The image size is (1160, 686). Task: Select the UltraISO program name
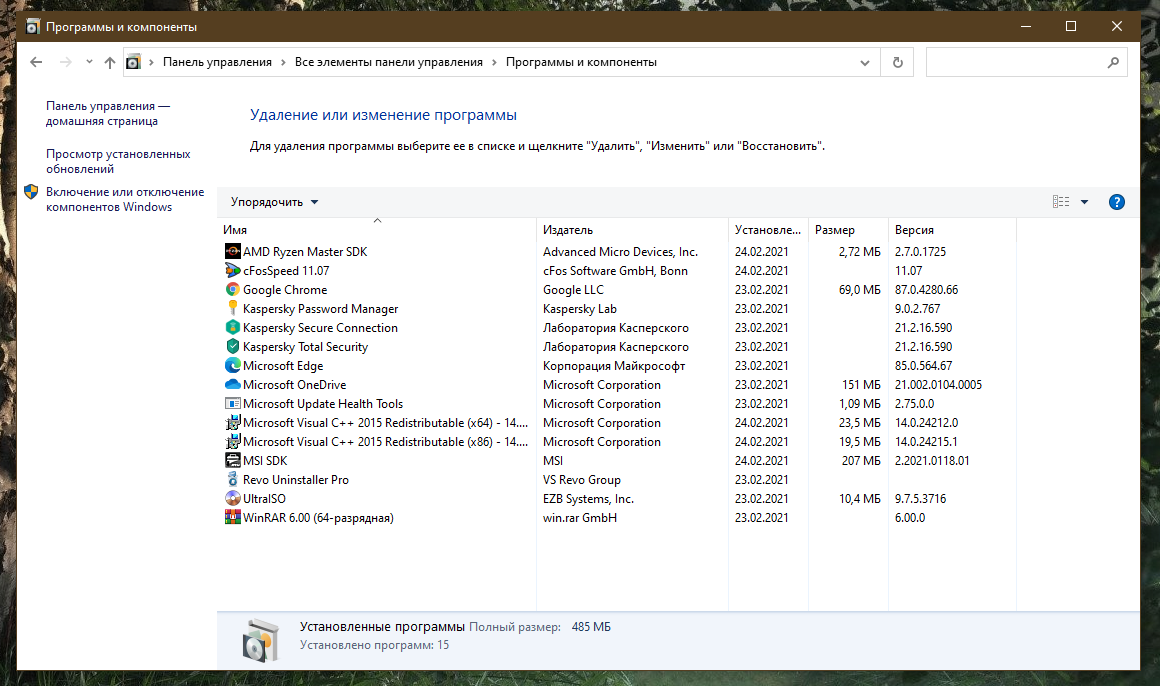[264, 499]
